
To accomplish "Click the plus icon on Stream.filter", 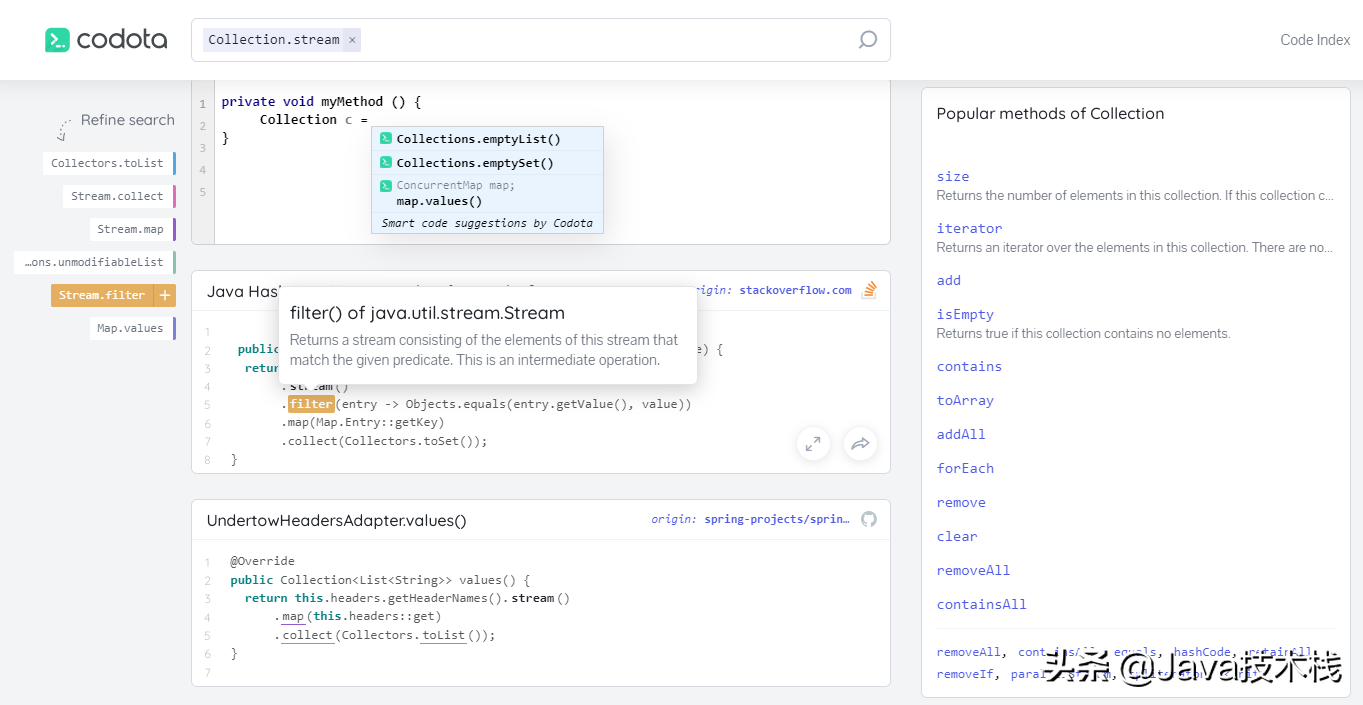I will (x=164, y=295).
